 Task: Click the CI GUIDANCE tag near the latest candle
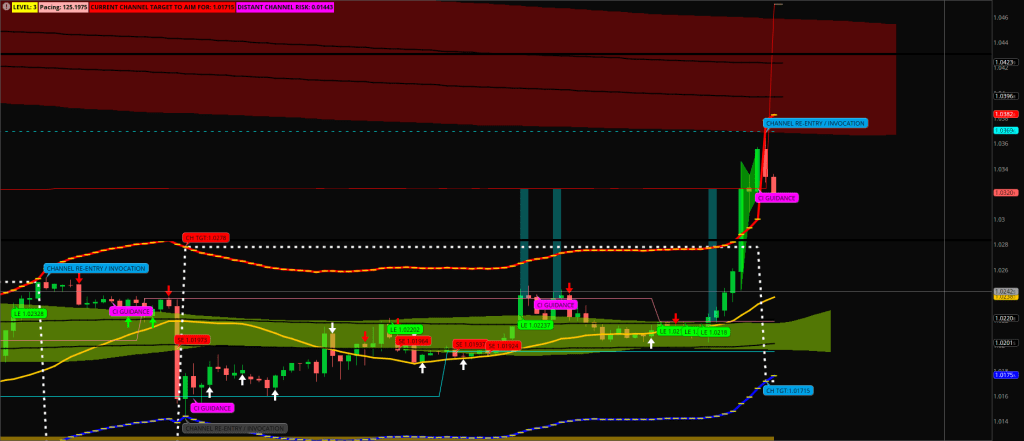pyautogui.click(x=776, y=198)
